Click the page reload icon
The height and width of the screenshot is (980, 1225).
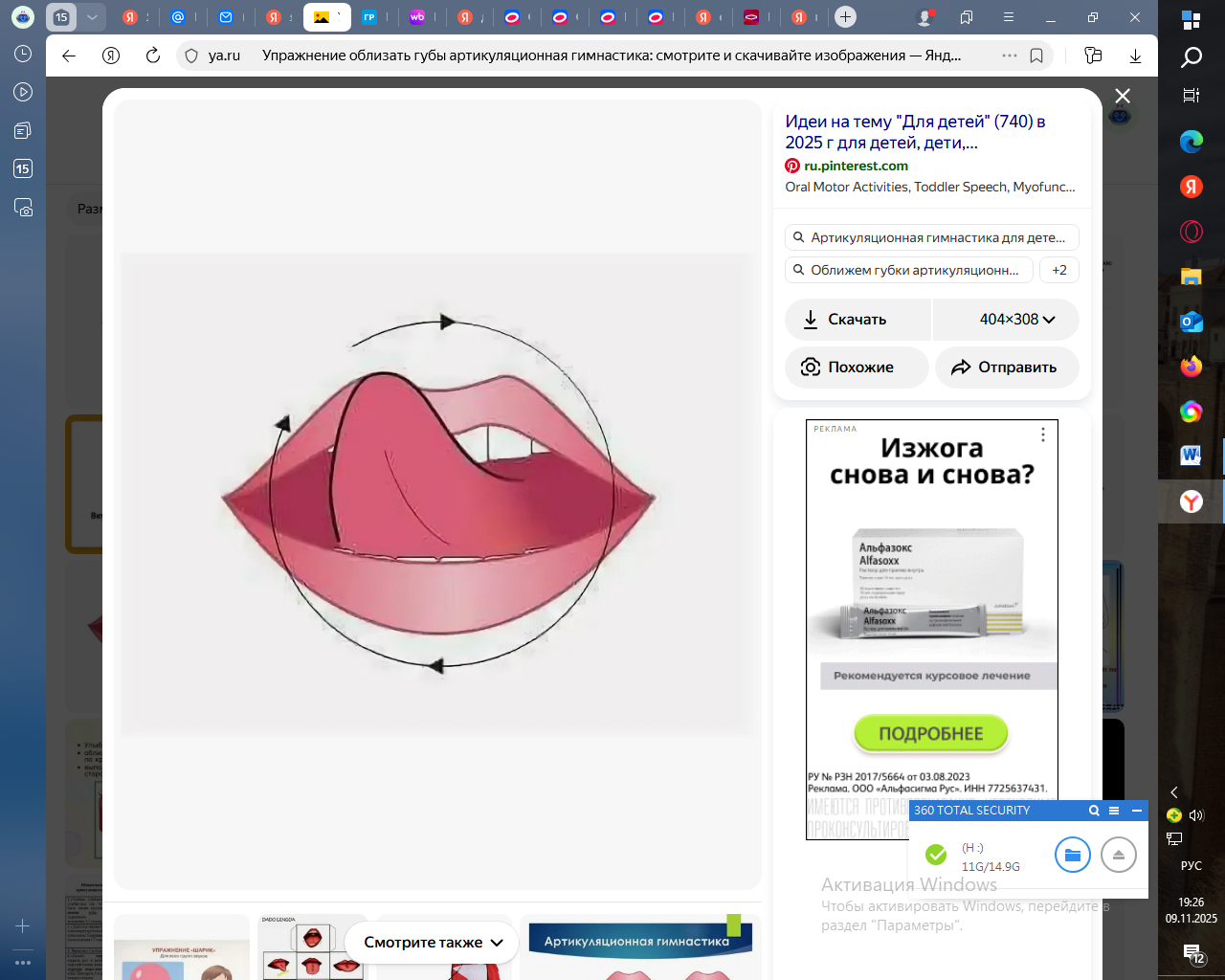153,56
